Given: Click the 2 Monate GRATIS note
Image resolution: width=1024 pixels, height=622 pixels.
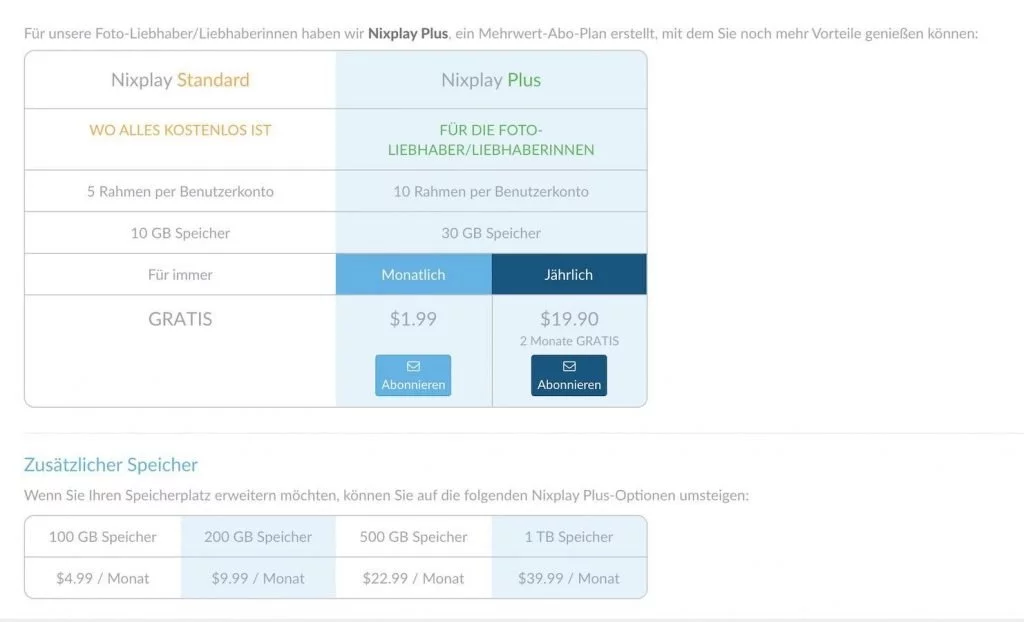Looking at the screenshot, I should click(x=569, y=340).
